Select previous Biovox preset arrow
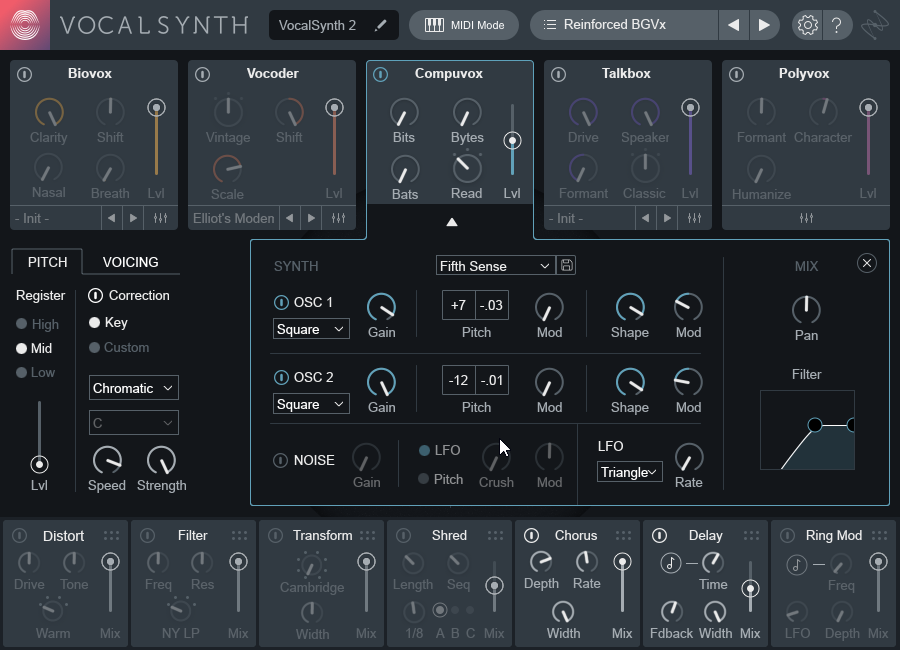Screen dimensions: 900x650 (x=111, y=218)
